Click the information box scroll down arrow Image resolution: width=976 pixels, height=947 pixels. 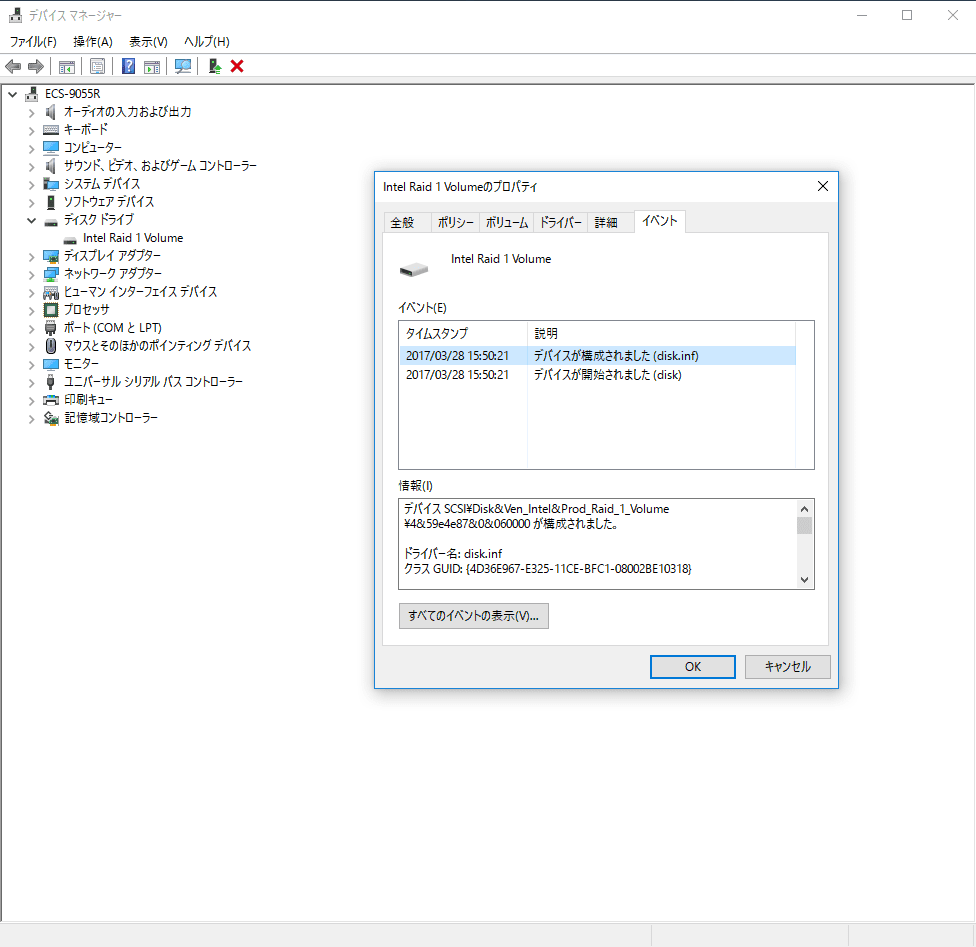[x=804, y=580]
